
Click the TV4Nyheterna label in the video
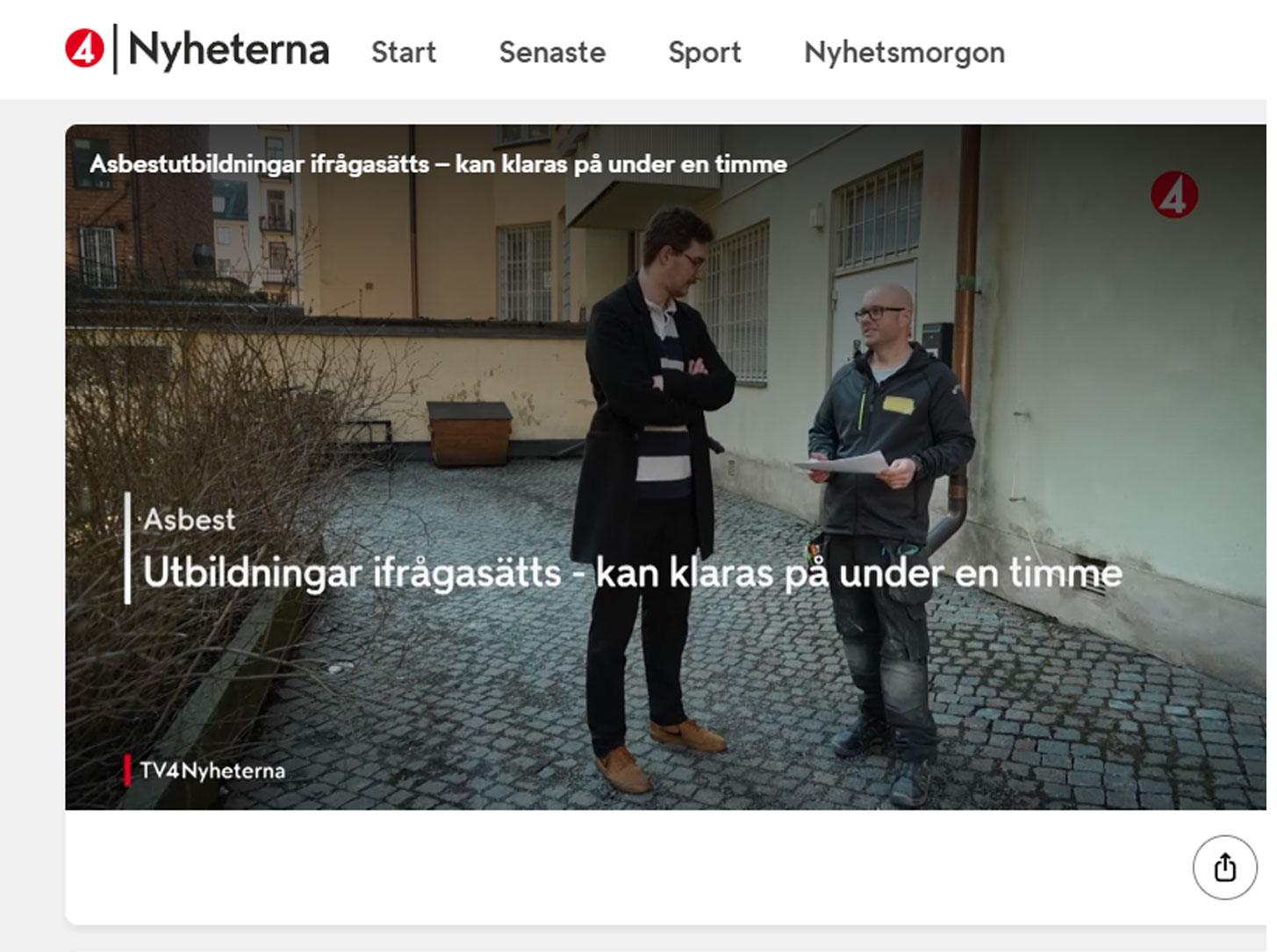[x=212, y=770]
